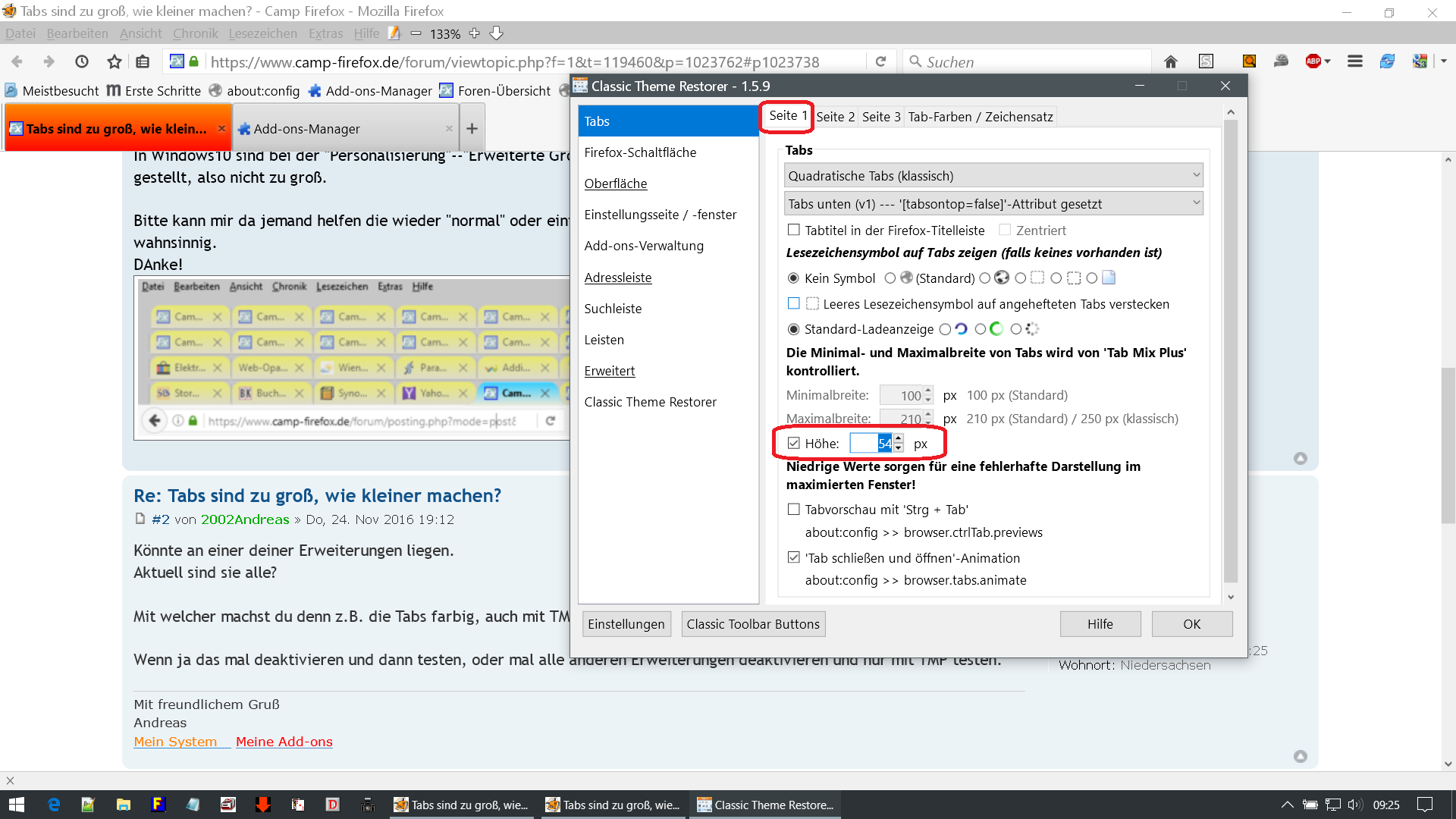1456x819 pixels.
Task: Click the Home button in toolbar
Action: [x=1171, y=61]
